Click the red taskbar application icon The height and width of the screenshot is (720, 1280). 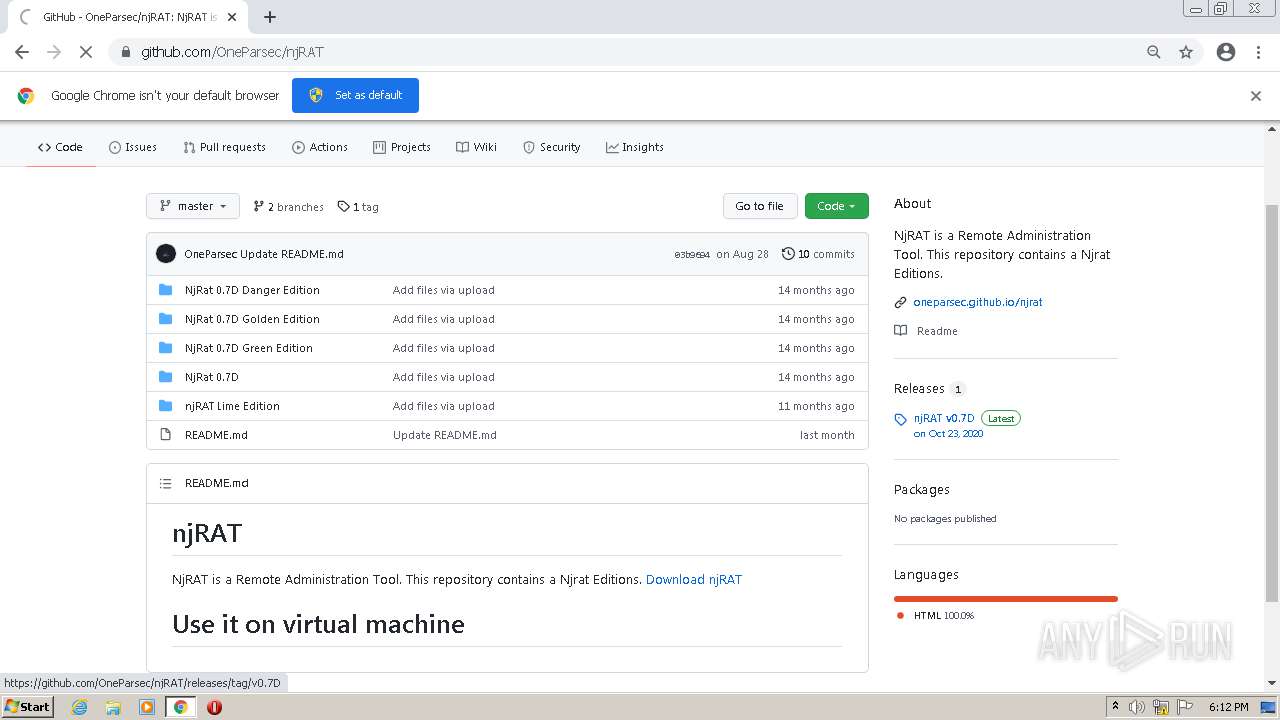214,707
